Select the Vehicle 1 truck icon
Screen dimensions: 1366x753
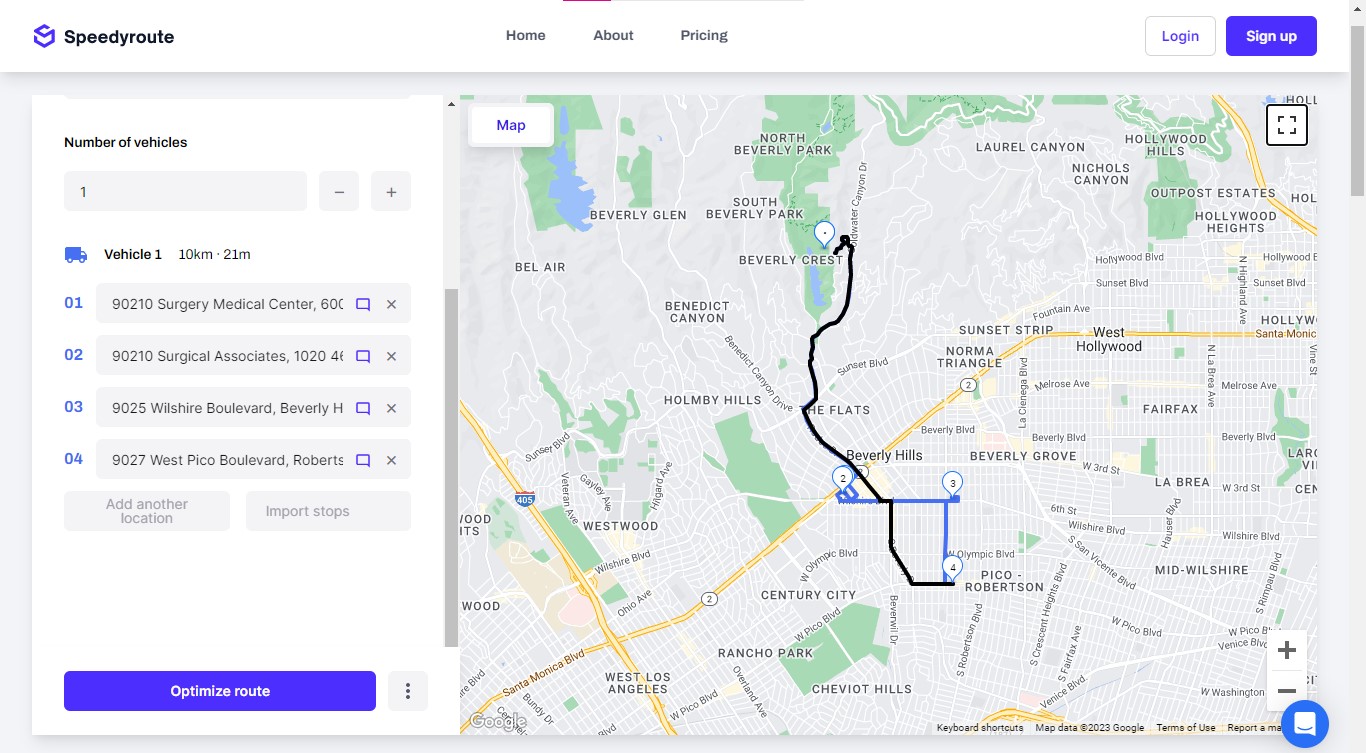[x=75, y=254]
